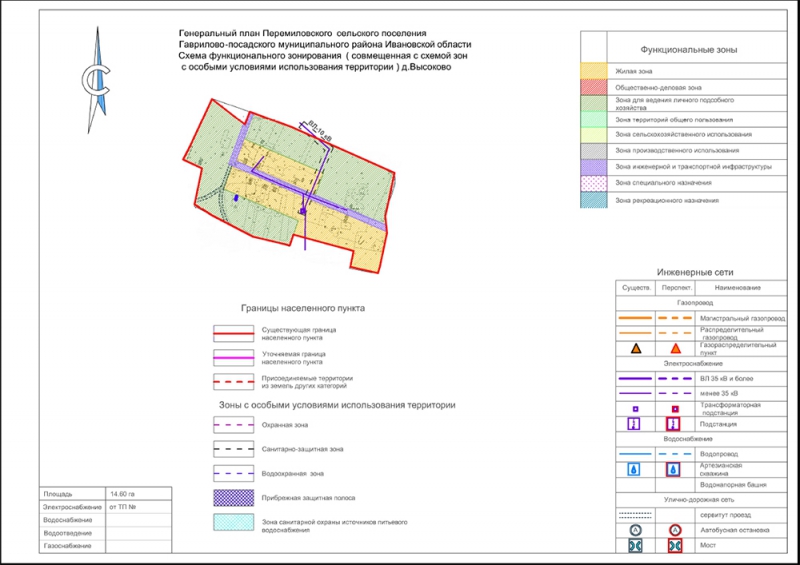Select the Общественно-деловая зона red swatch

(594, 87)
